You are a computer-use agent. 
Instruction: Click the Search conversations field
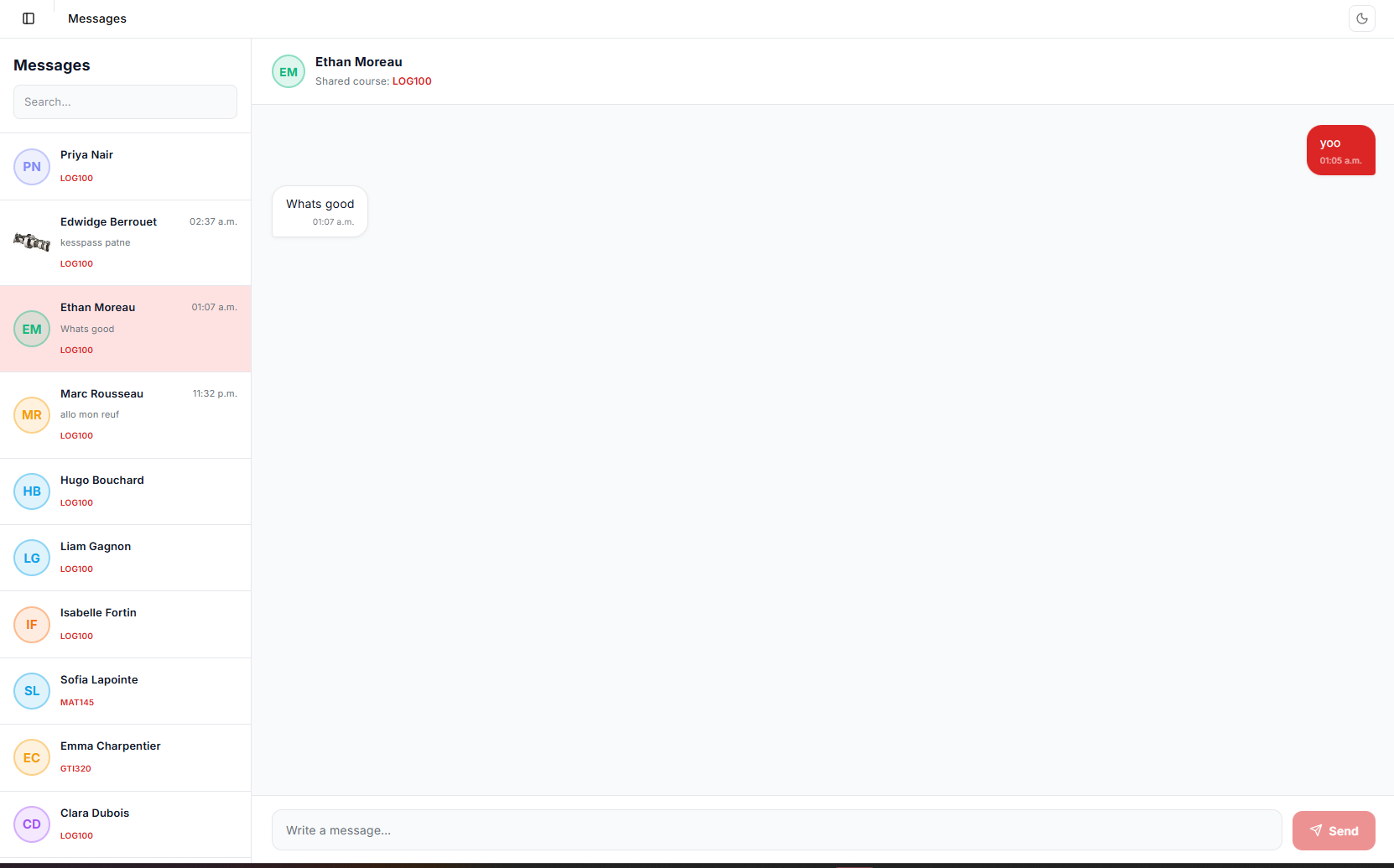tap(125, 101)
